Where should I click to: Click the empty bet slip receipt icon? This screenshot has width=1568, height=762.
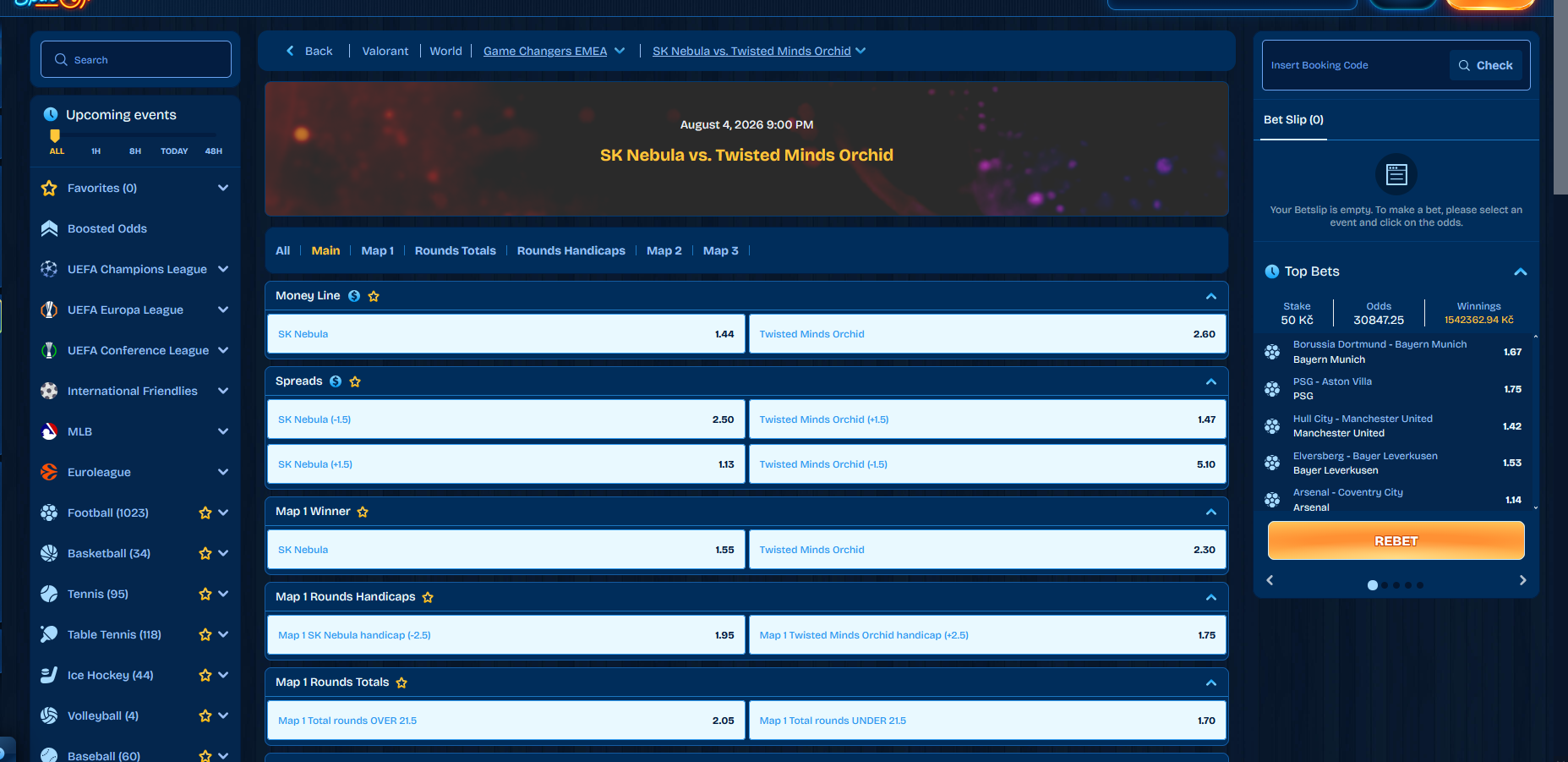[x=1396, y=174]
